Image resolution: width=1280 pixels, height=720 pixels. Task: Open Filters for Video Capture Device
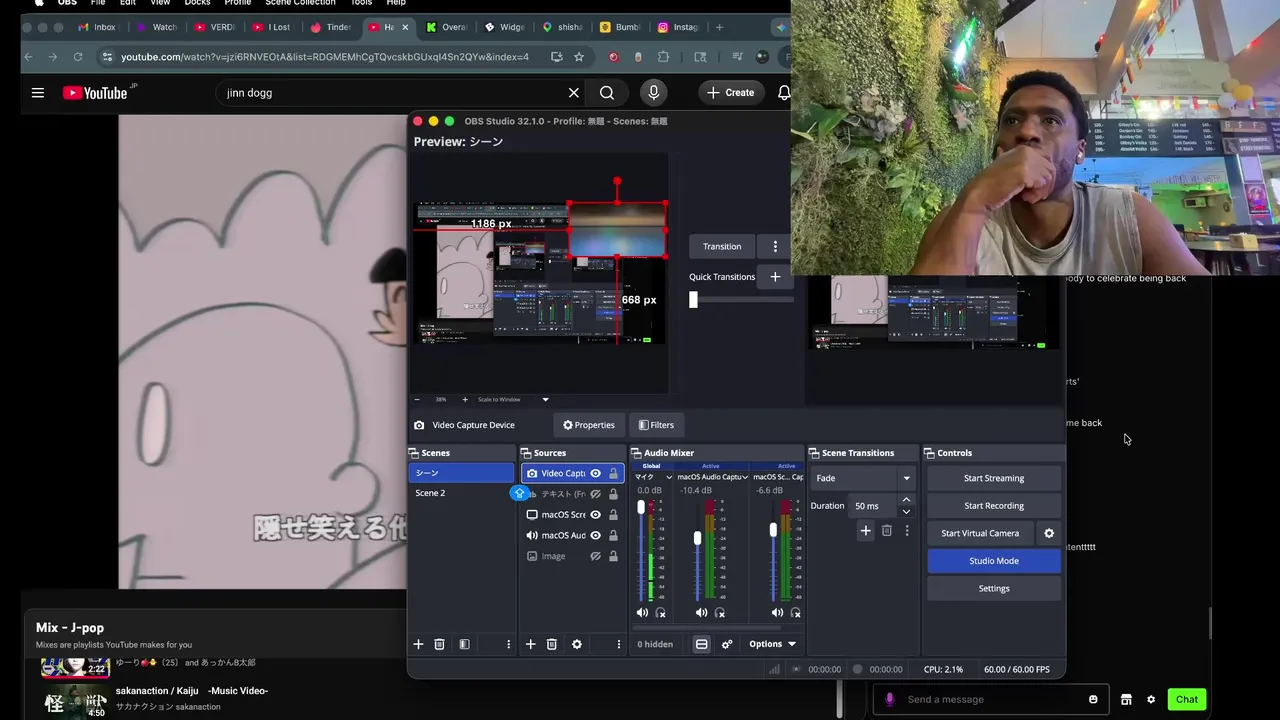(656, 425)
